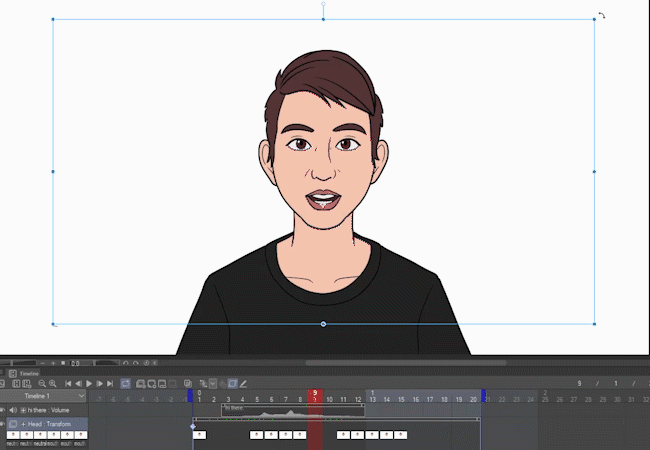Click the blue end frame marker after 20
The image size is (650, 450).
(483, 396)
